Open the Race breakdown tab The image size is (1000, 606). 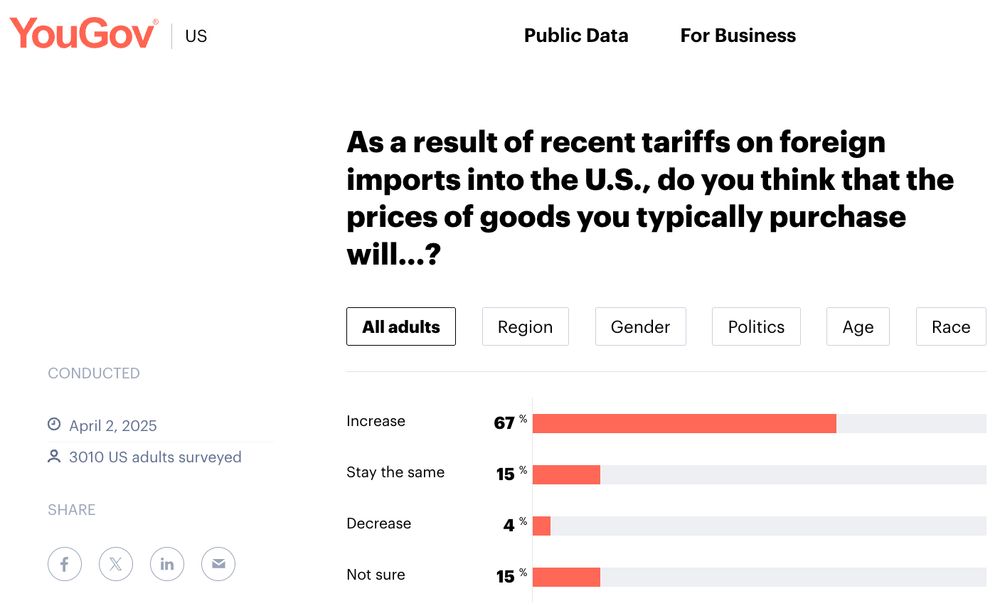pos(950,327)
